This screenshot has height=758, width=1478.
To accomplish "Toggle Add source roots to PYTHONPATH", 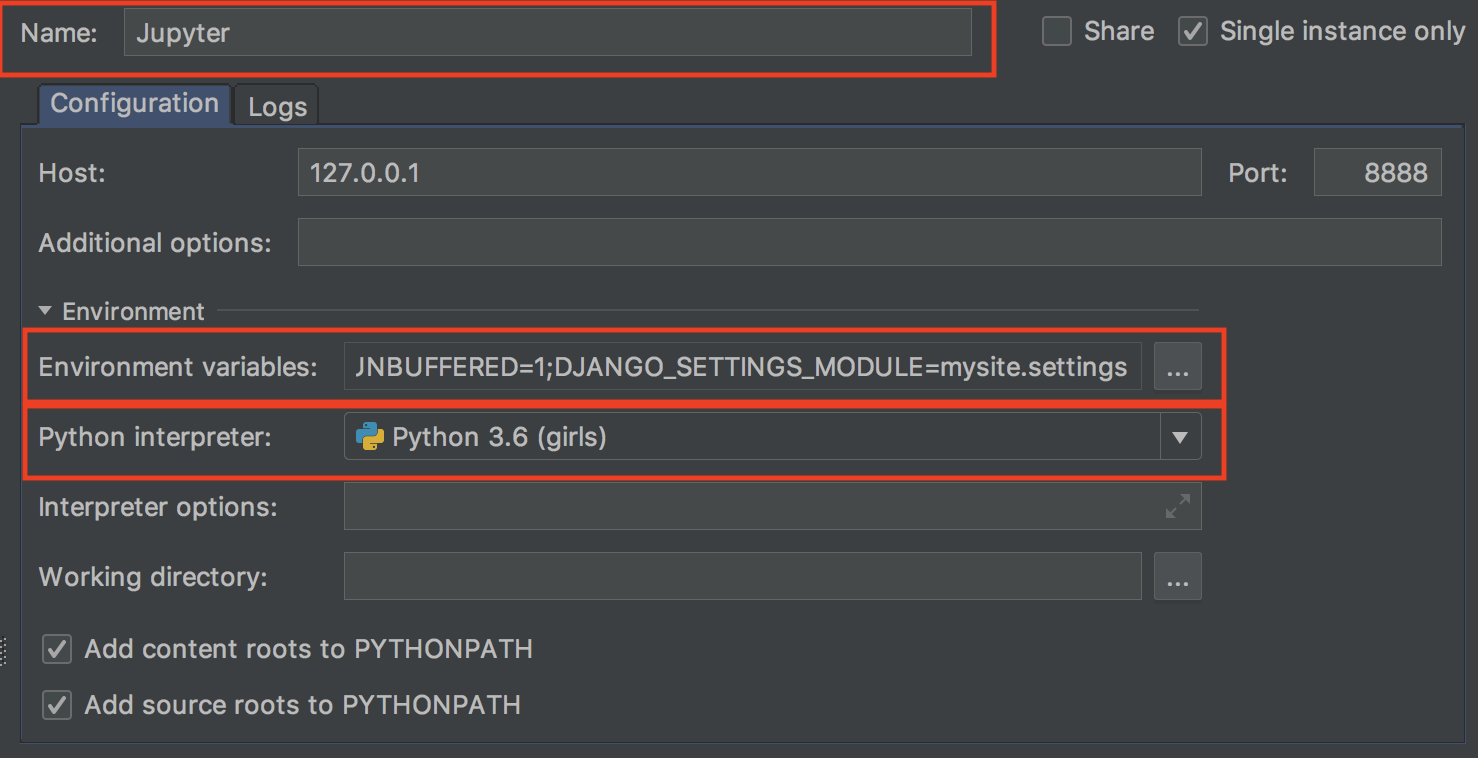I will 57,705.
